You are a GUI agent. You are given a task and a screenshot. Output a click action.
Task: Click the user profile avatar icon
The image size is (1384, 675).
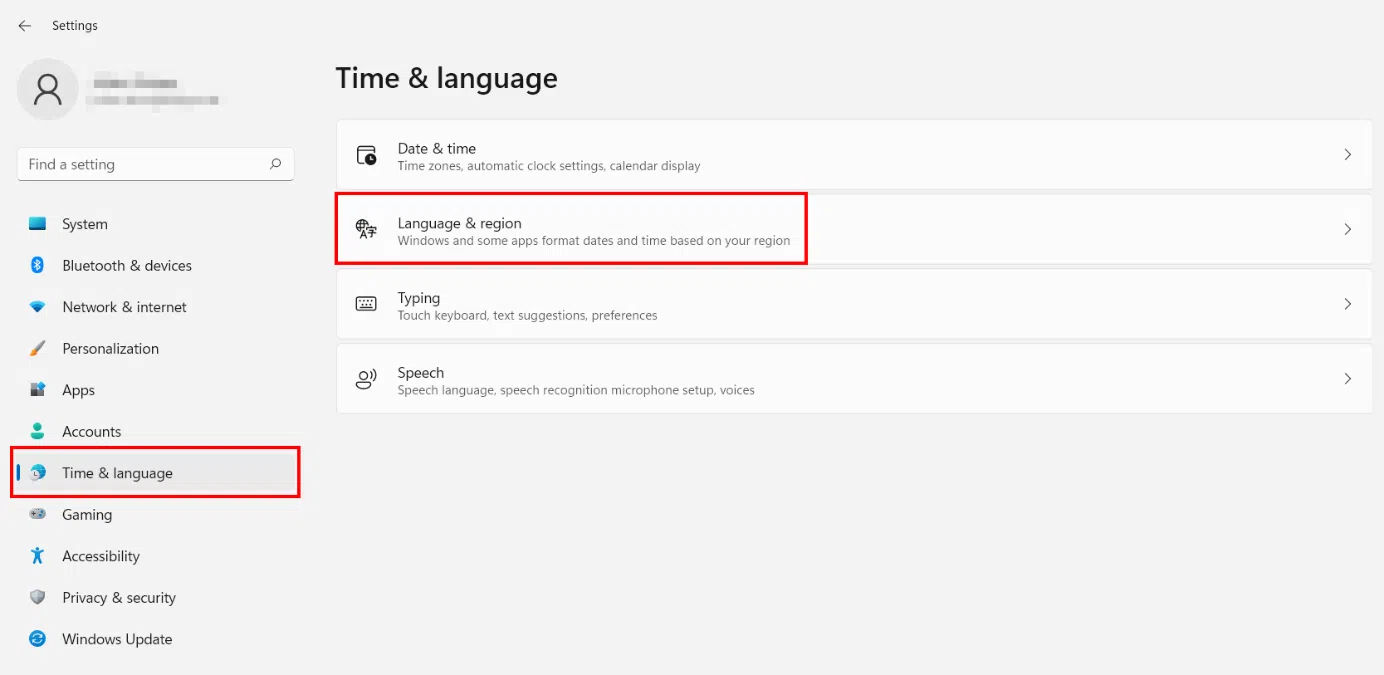click(47, 90)
